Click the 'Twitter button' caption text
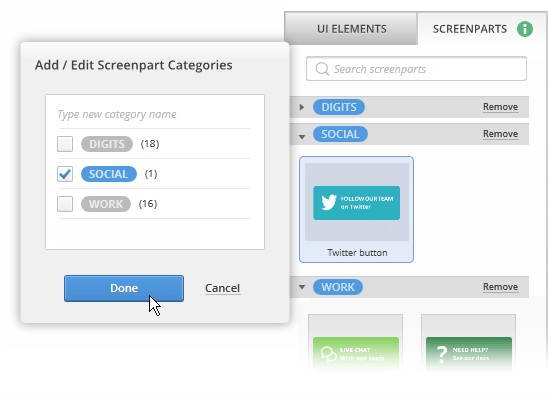The image size is (548, 399). coord(357,253)
